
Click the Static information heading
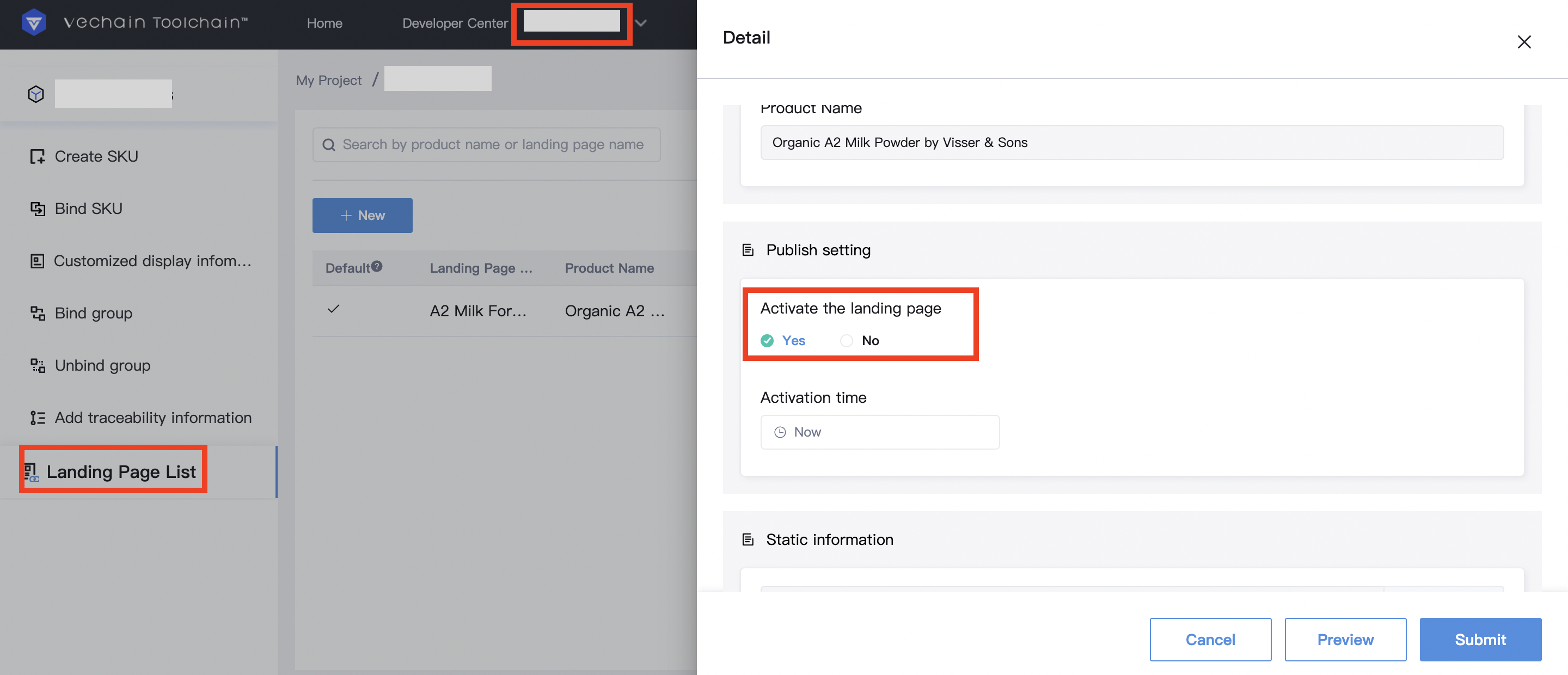tap(830, 540)
